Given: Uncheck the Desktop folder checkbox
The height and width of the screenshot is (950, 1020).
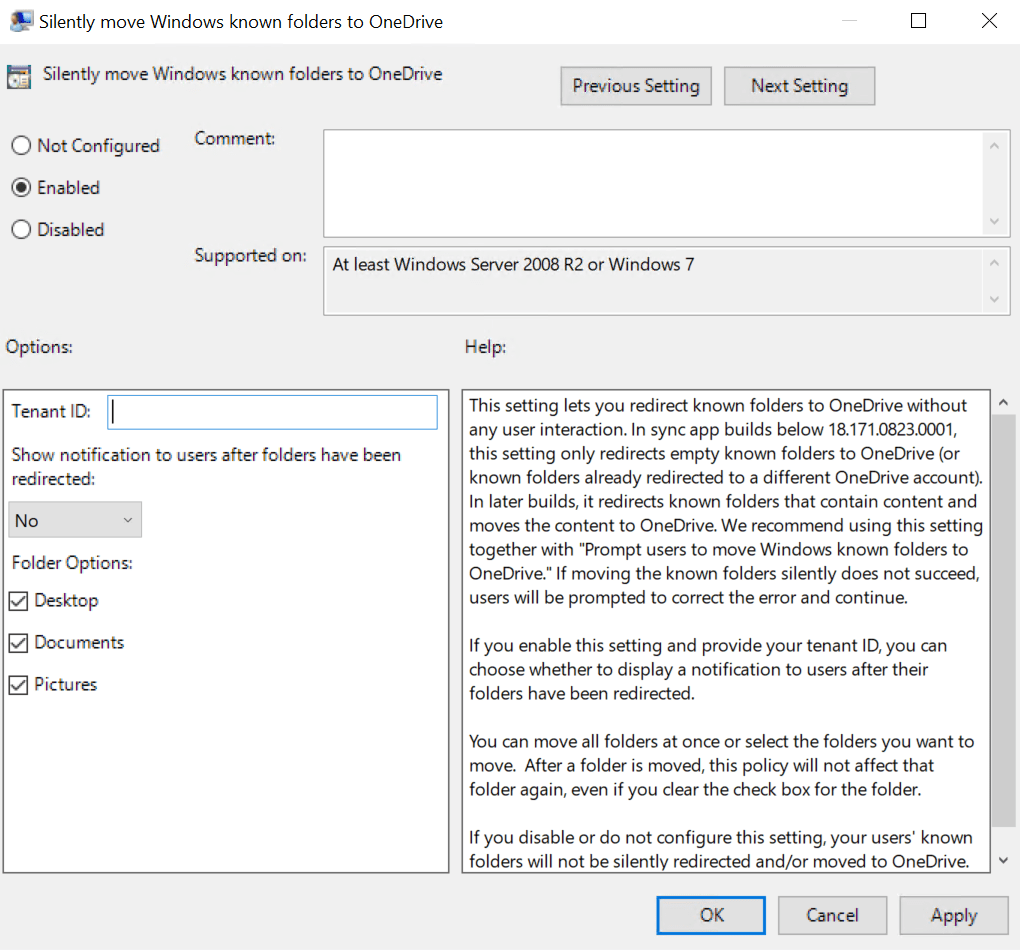Looking at the screenshot, I should (18, 601).
